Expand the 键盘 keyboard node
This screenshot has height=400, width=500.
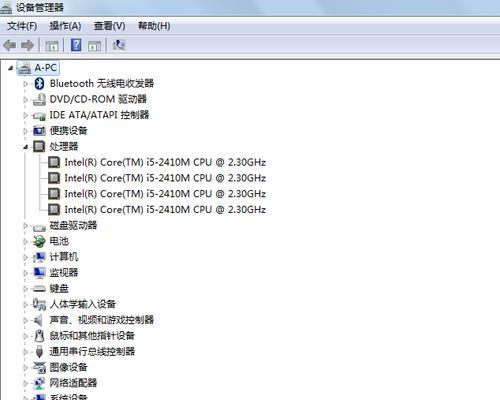click(25, 289)
